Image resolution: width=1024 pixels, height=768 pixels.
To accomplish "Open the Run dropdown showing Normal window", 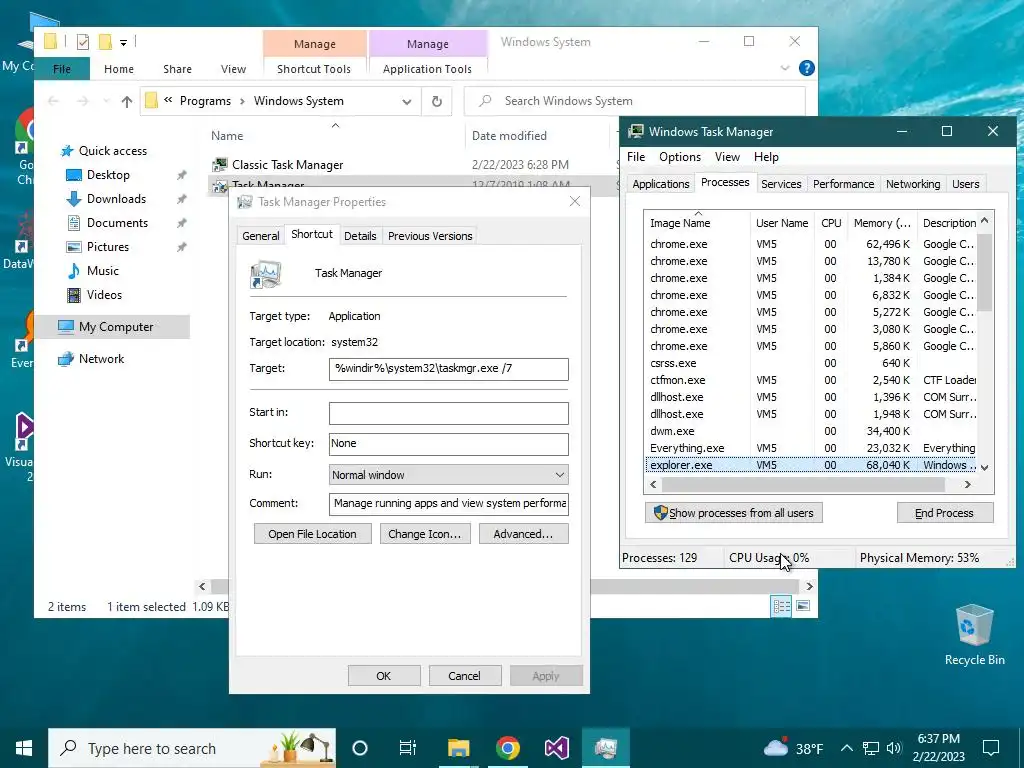I will click(449, 475).
